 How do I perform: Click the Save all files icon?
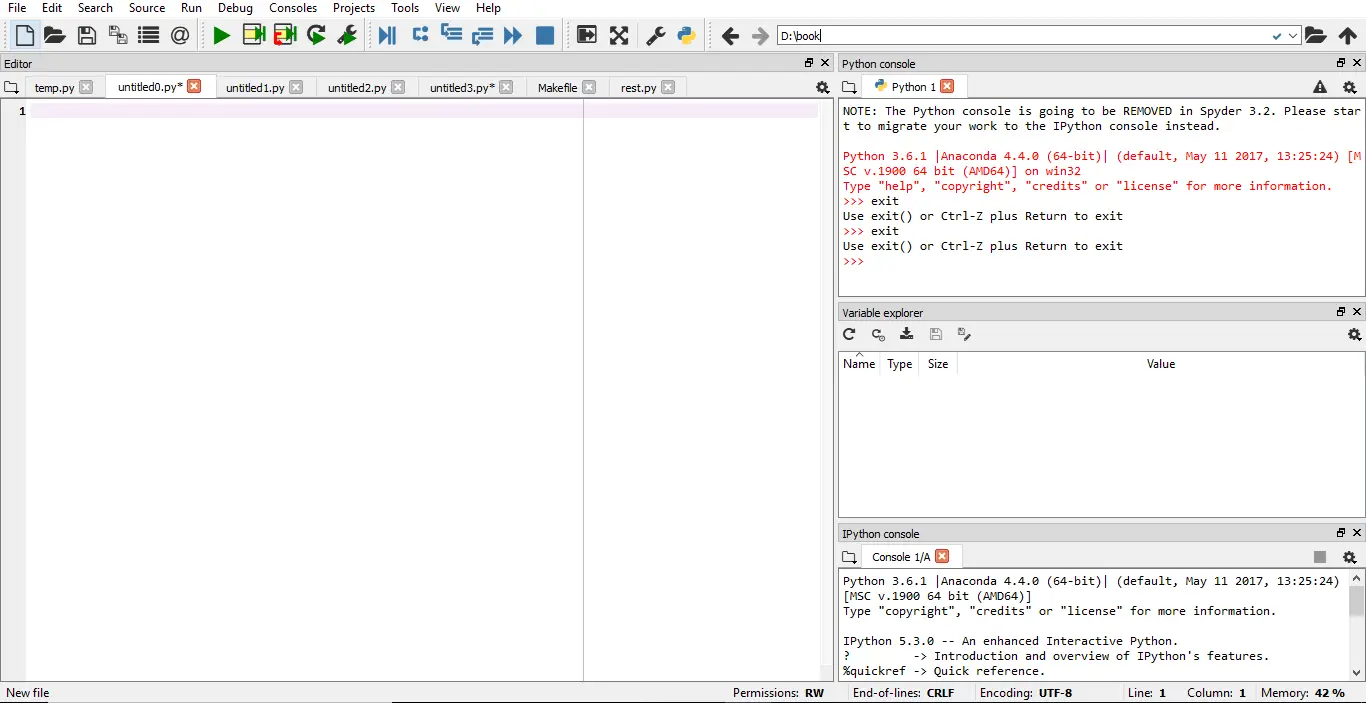(x=118, y=36)
